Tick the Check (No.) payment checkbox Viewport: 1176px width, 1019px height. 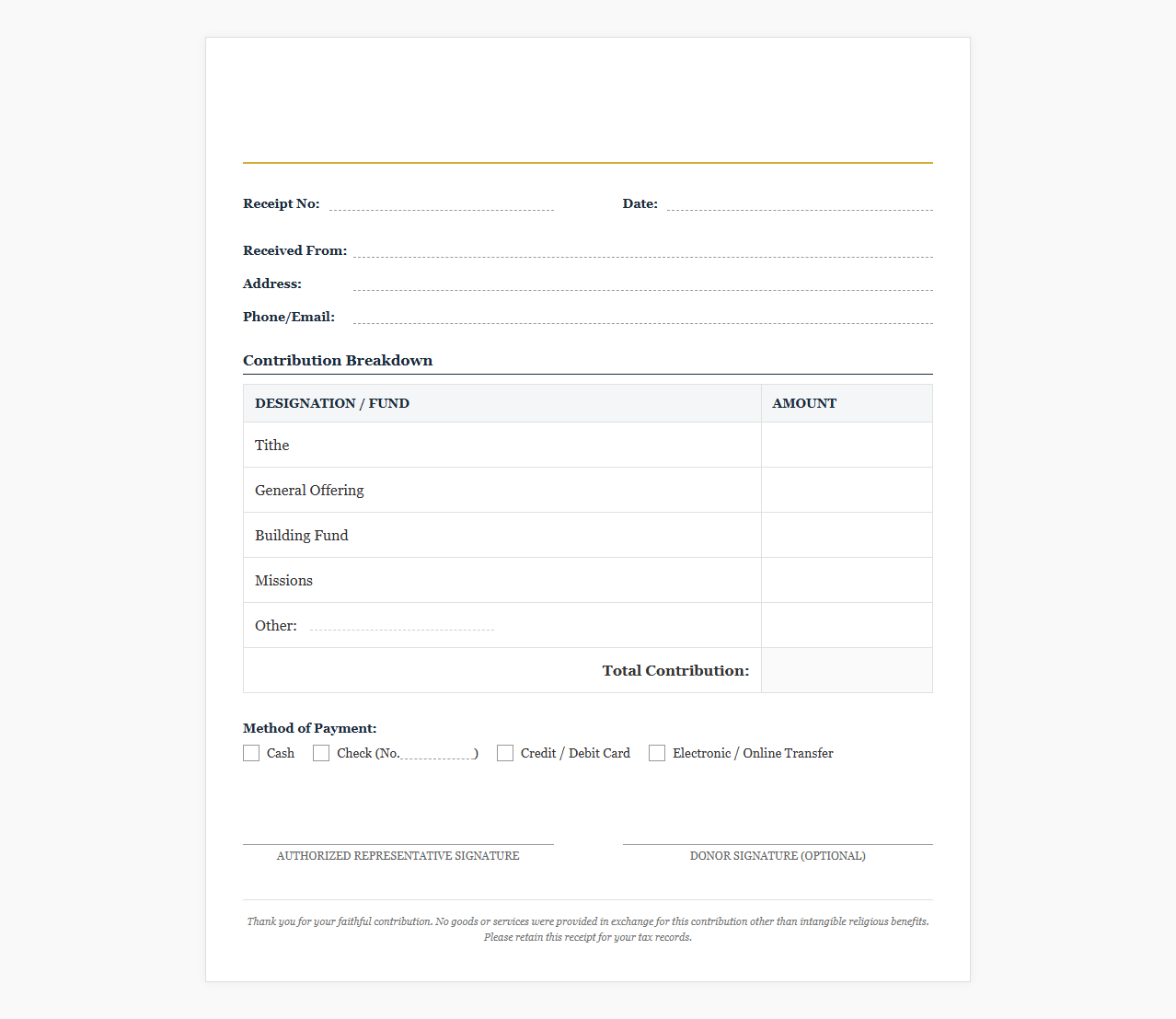point(321,753)
